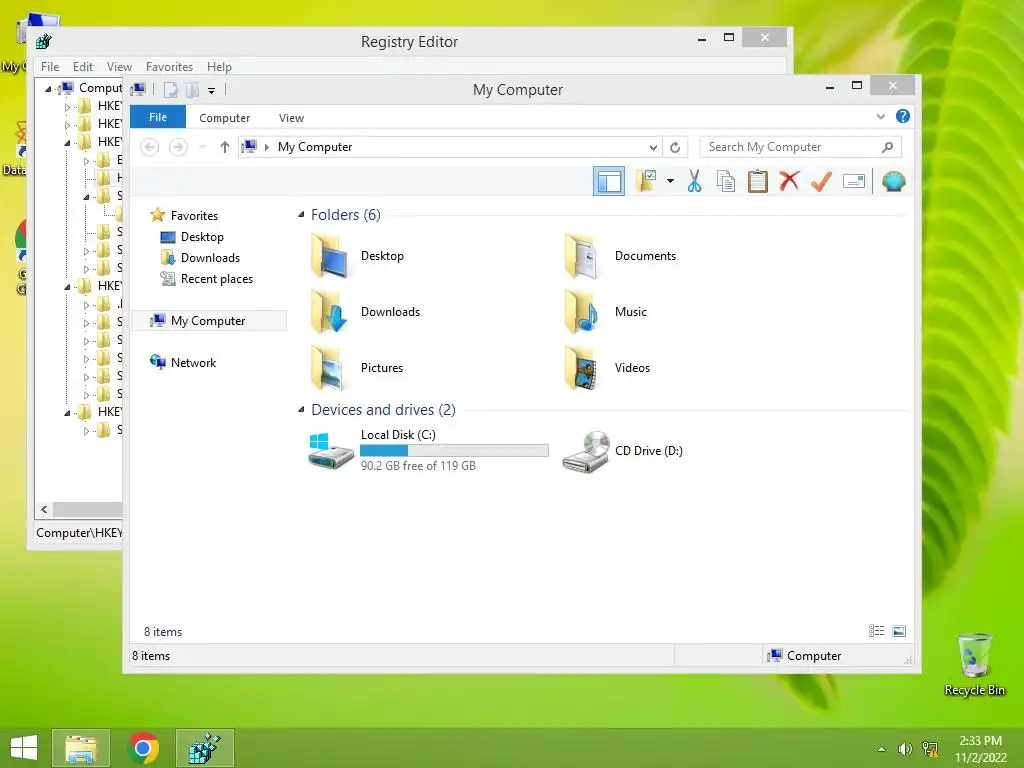1024x768 pixels.
Task: Expand the ribbon using the chevron
Action: pos(880,117)
